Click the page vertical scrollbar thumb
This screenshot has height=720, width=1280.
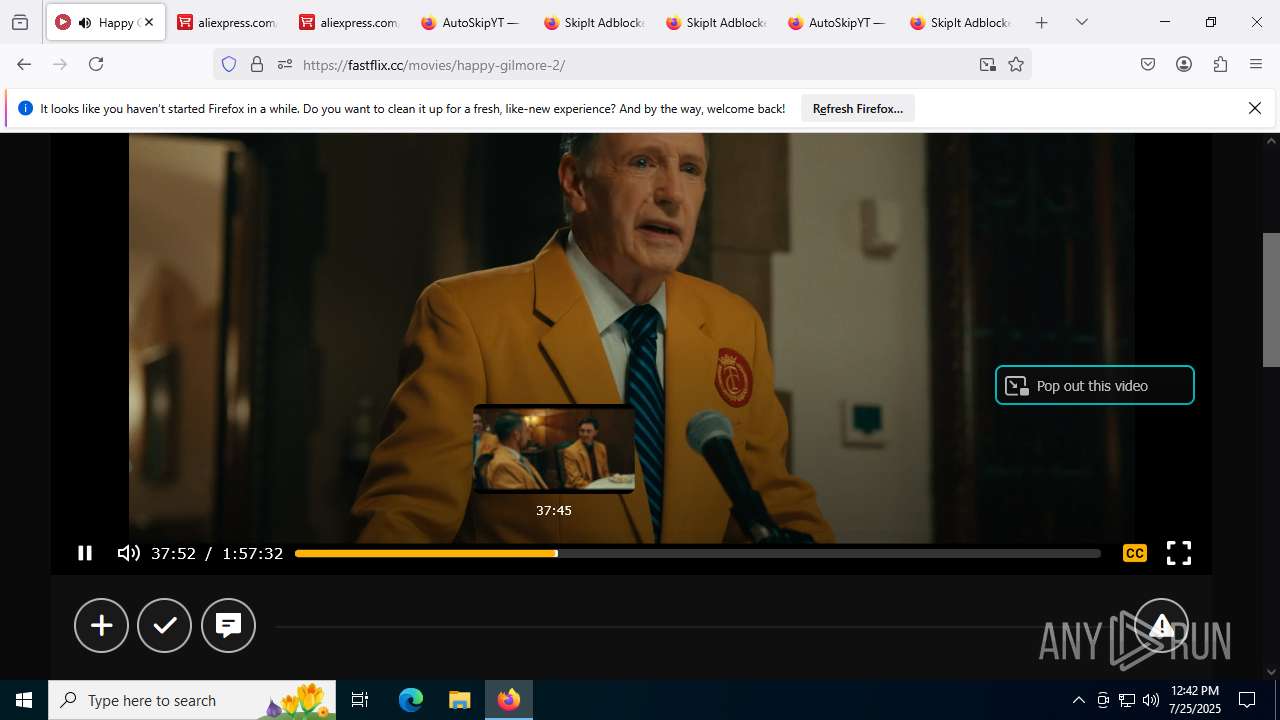[x=1271, y=300]
